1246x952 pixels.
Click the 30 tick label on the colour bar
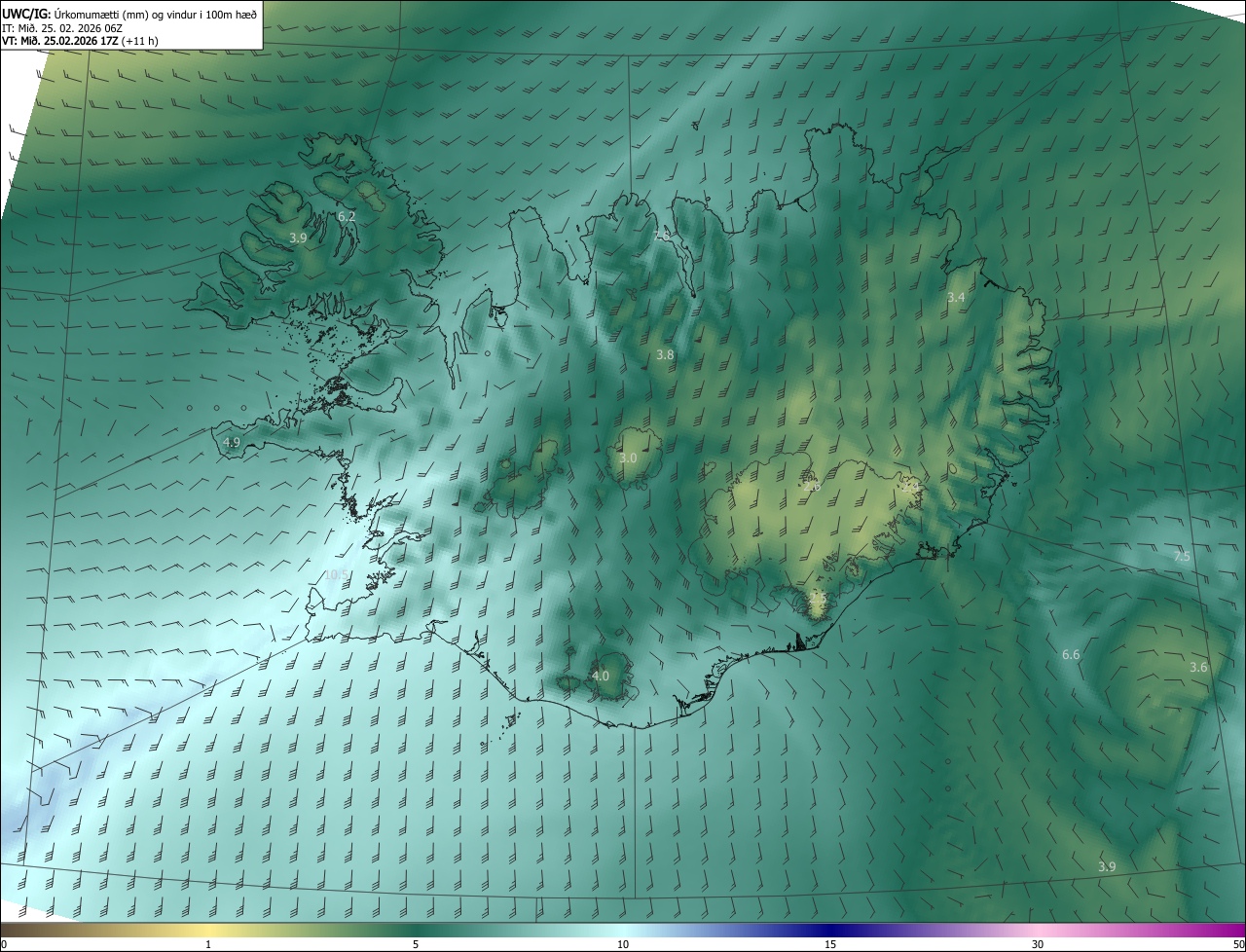1038,944
